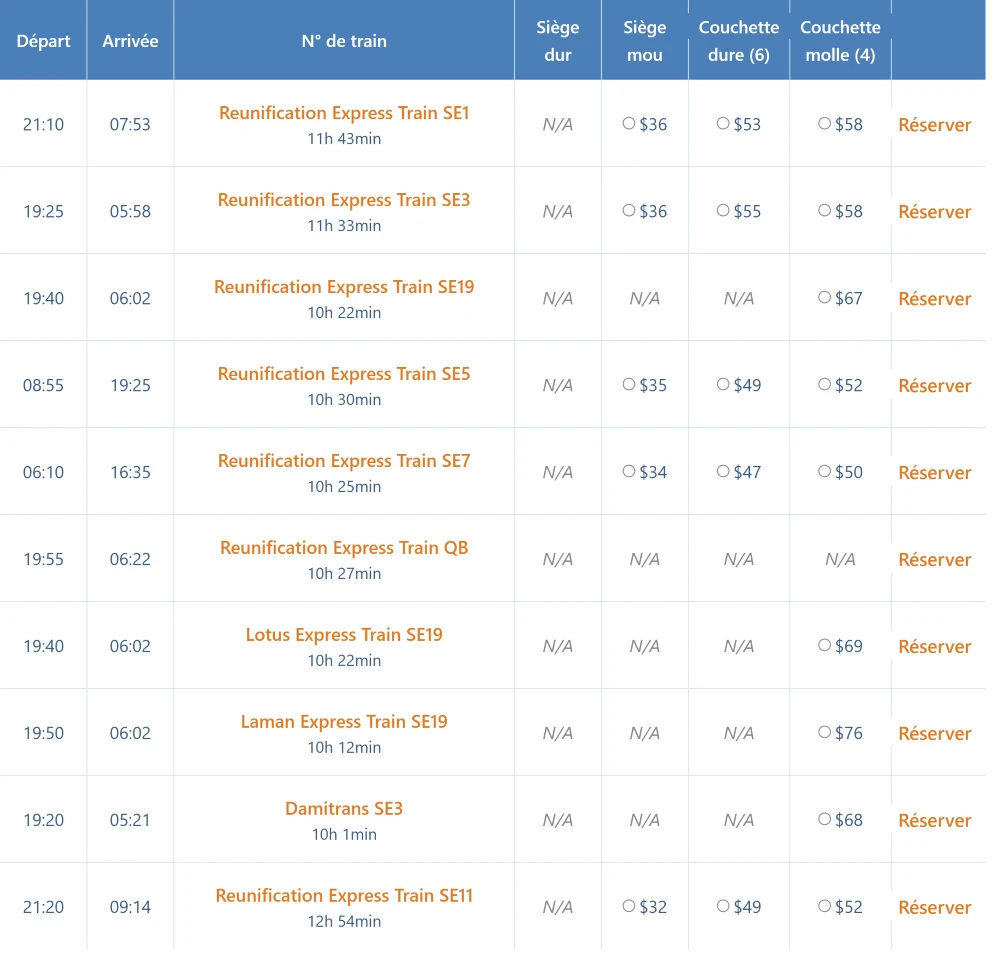Click Réserver for Damitrans SE3

(x=934, y=821)
